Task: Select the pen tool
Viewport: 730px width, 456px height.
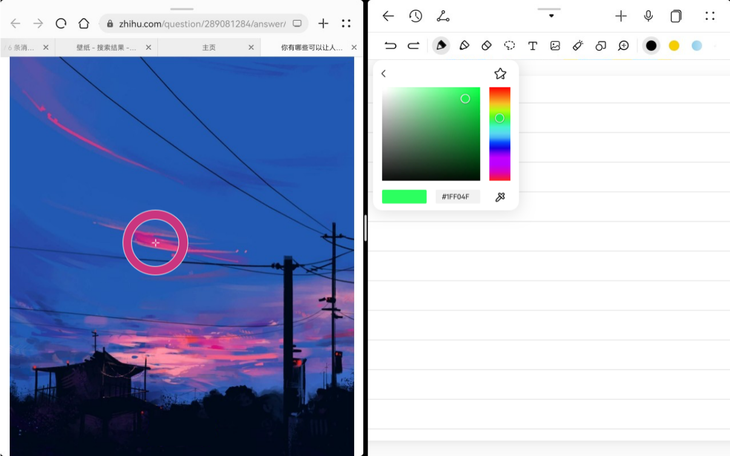Action: pyautogui.click(x=441, y=45)
